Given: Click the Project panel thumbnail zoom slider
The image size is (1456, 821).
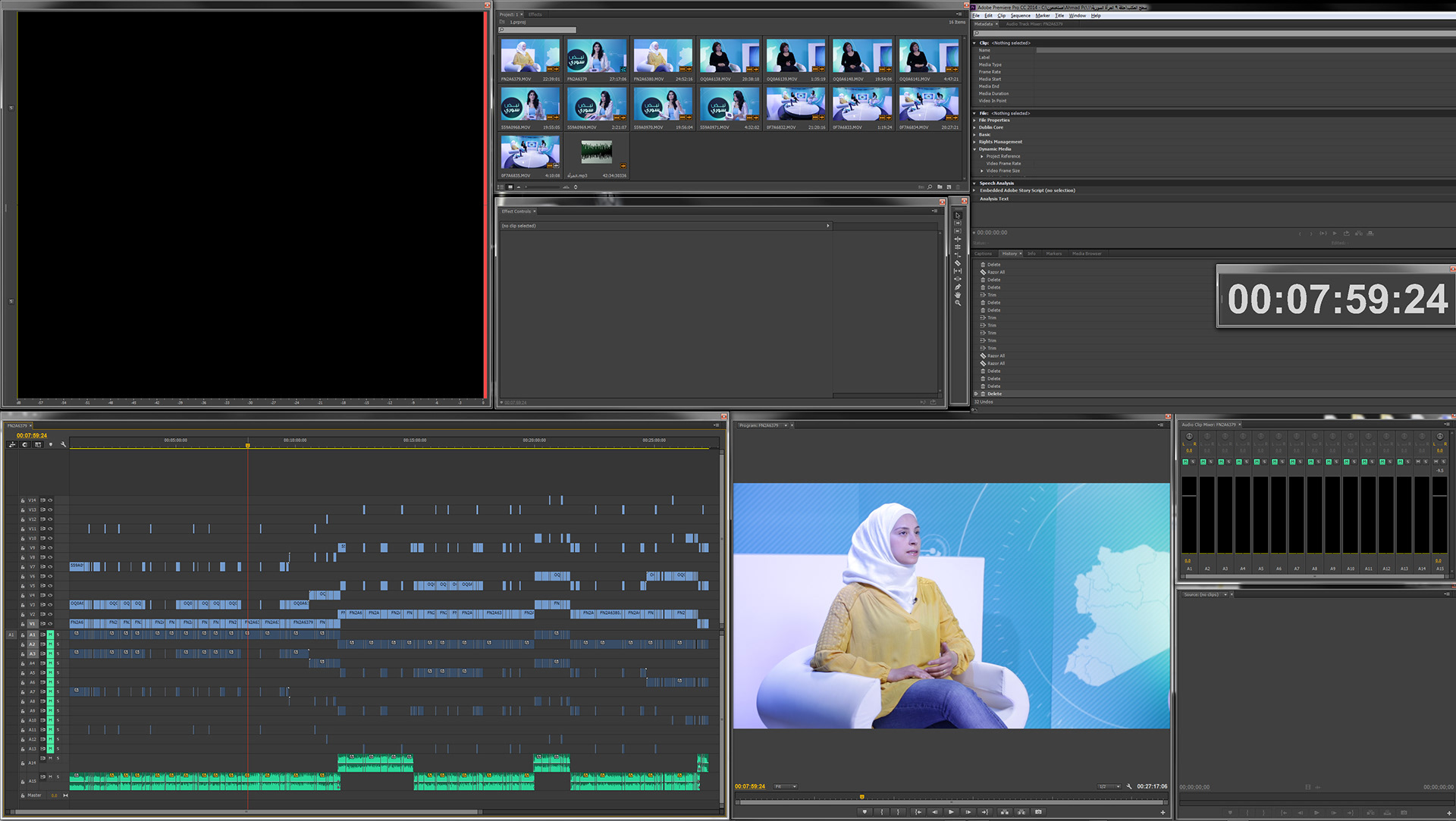Looking at the screenshot, I should (543, 186).
